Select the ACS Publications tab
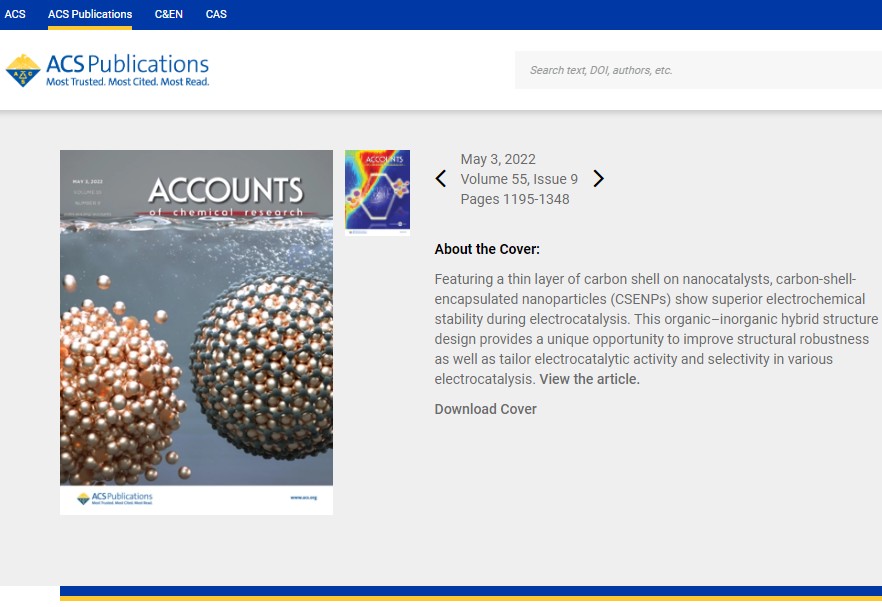 90,14
